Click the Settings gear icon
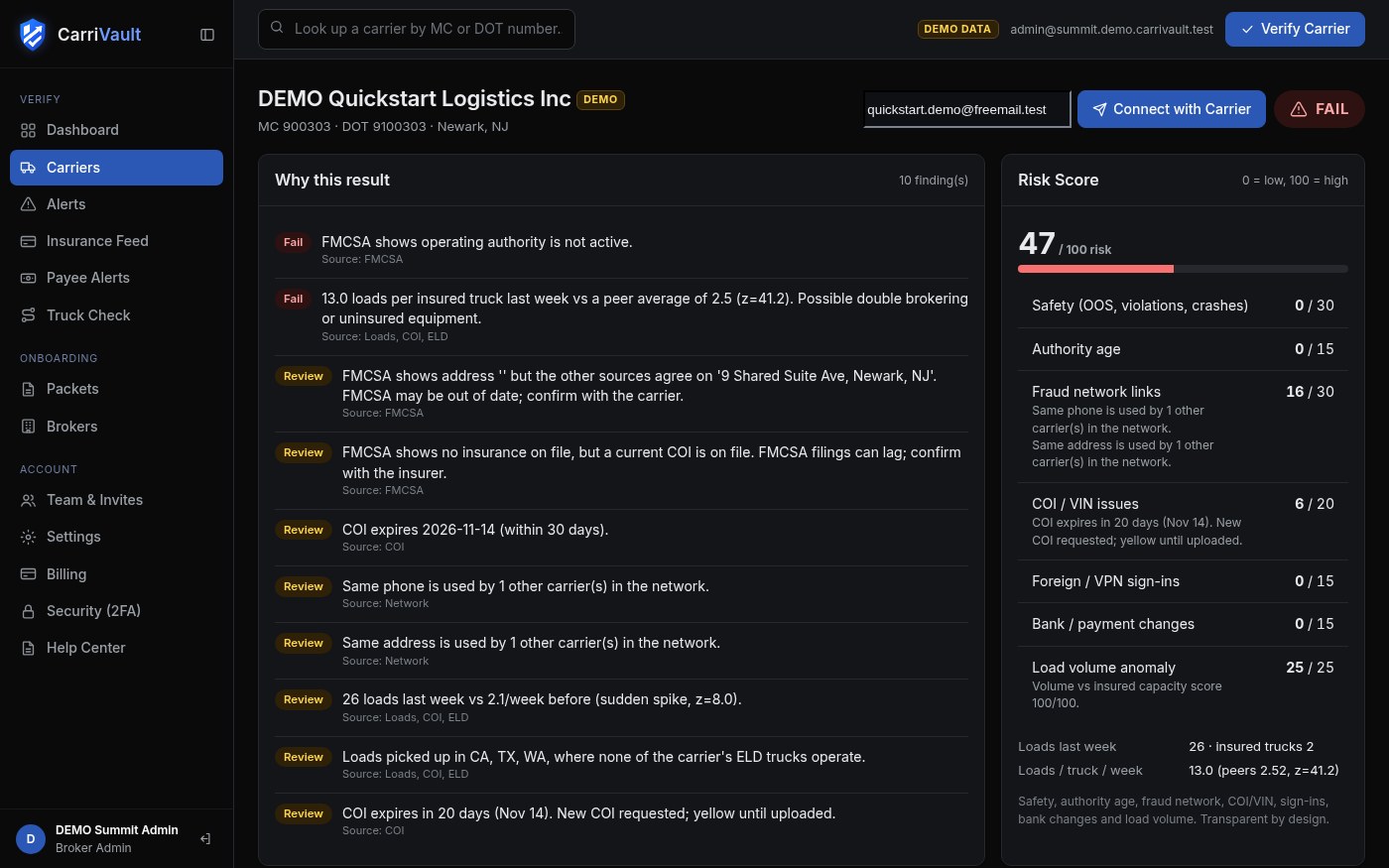This screenshot has width=1389, height=868. 28,537
